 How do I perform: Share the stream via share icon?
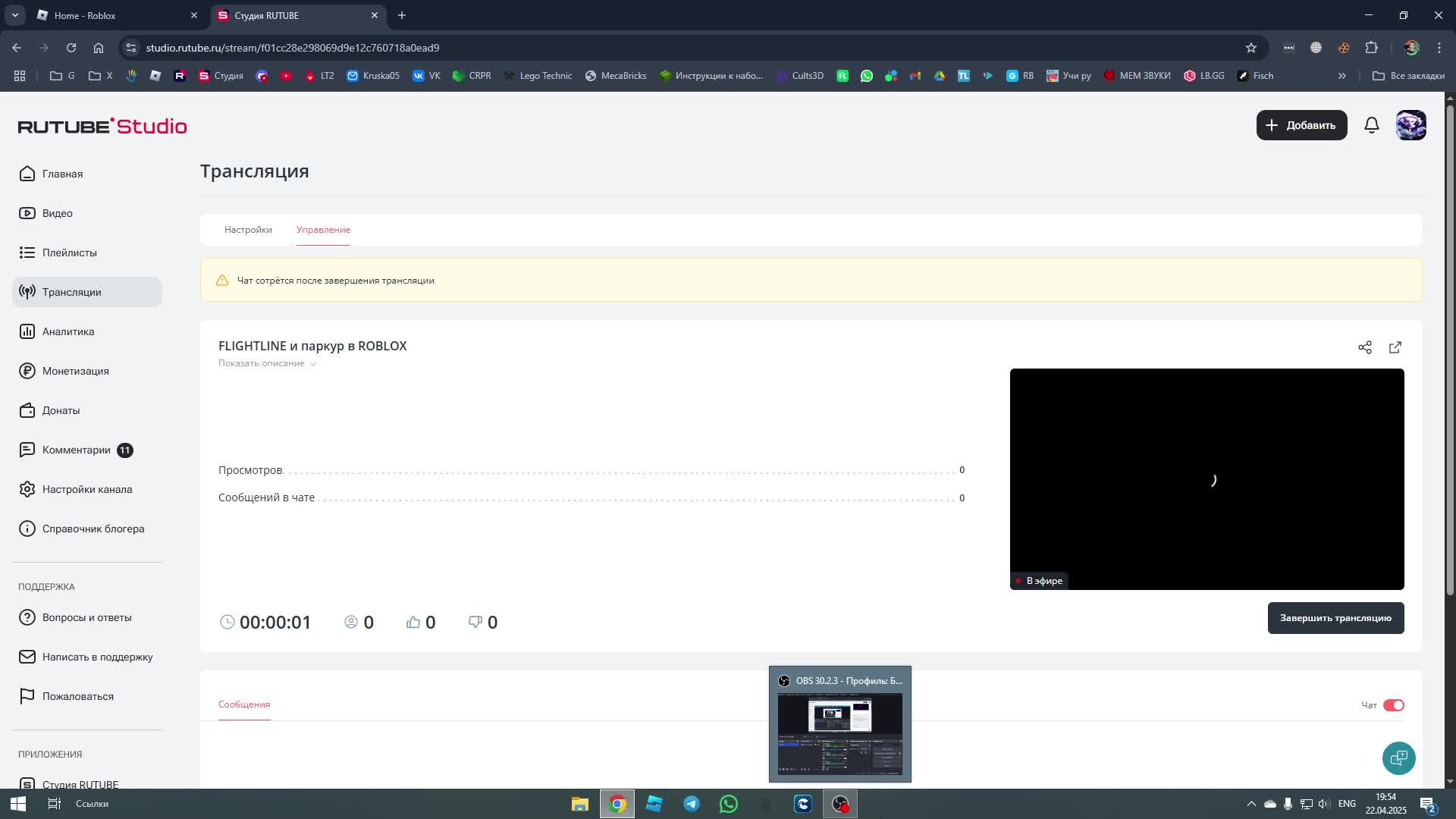pyautogui.click(x=1365, y=347)
